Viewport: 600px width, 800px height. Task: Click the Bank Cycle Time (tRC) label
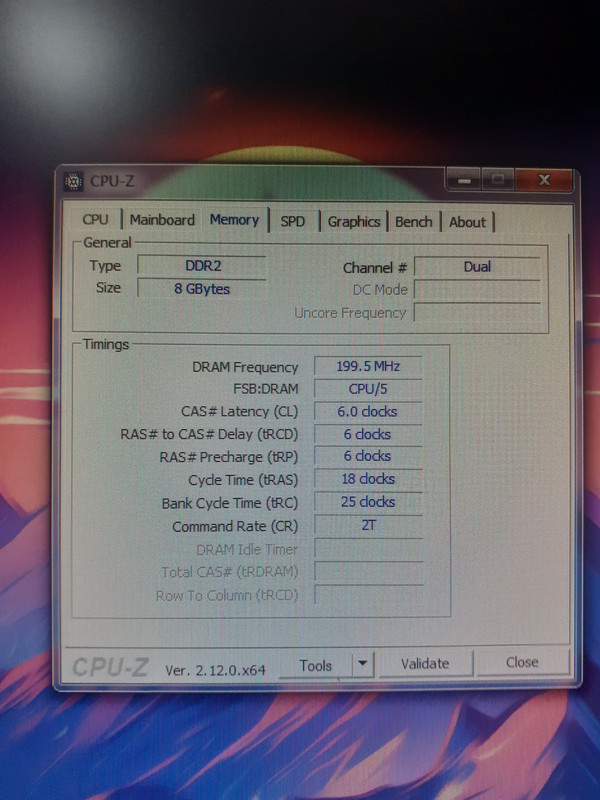coord(230,504)
